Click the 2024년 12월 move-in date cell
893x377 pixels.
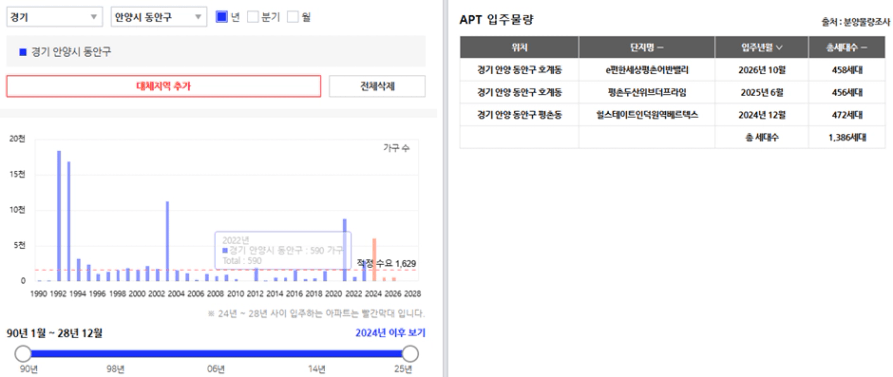(762, 114)
